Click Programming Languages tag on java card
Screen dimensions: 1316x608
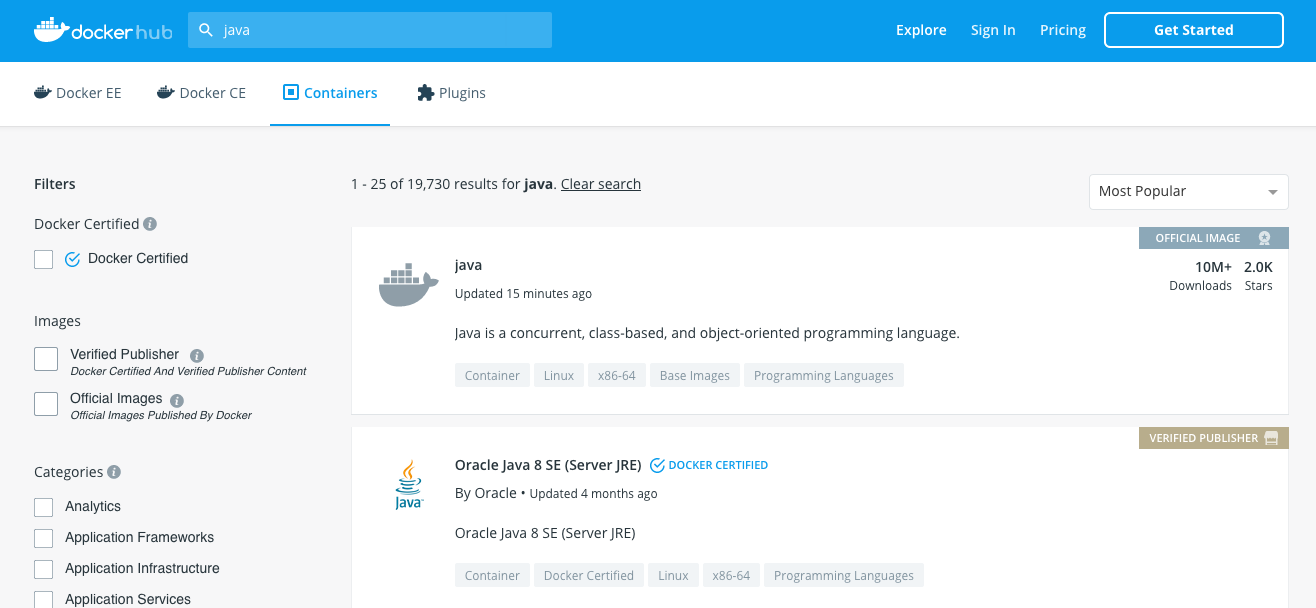coord(824,376)
